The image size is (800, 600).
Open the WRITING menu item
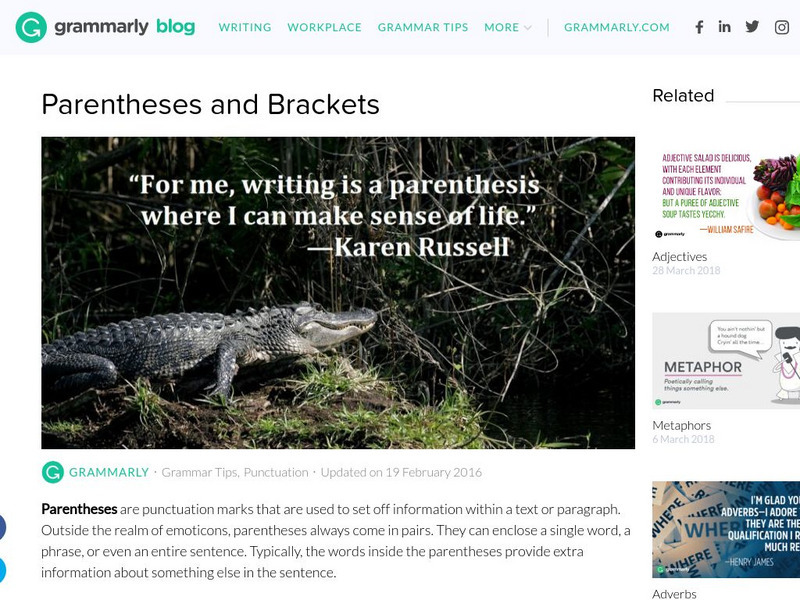click(245, 27)
